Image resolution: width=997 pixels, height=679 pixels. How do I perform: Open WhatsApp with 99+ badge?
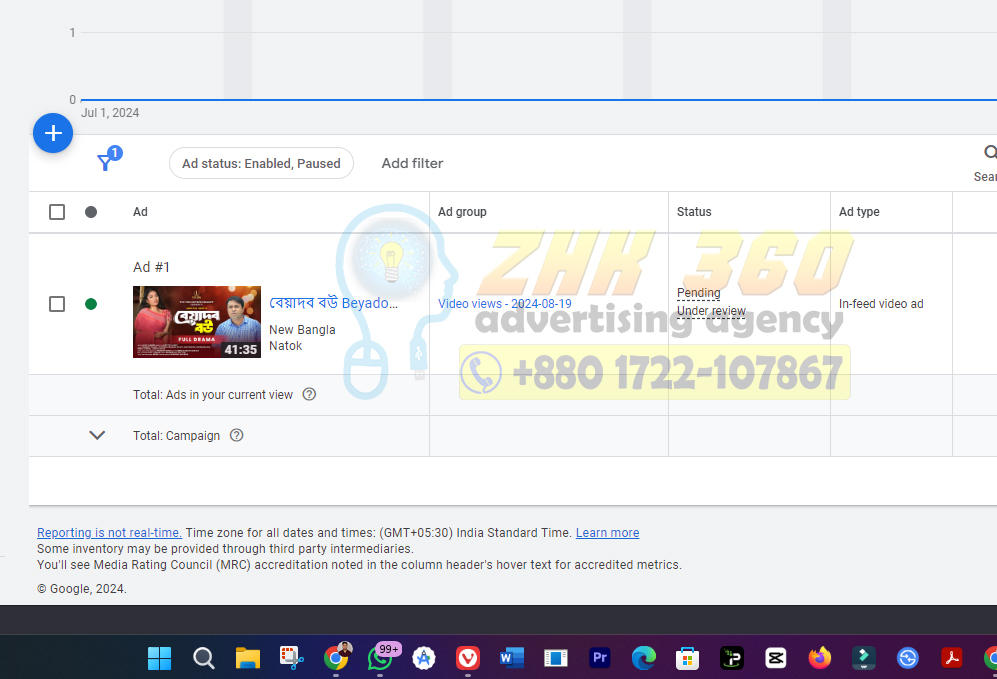[380, 658]
